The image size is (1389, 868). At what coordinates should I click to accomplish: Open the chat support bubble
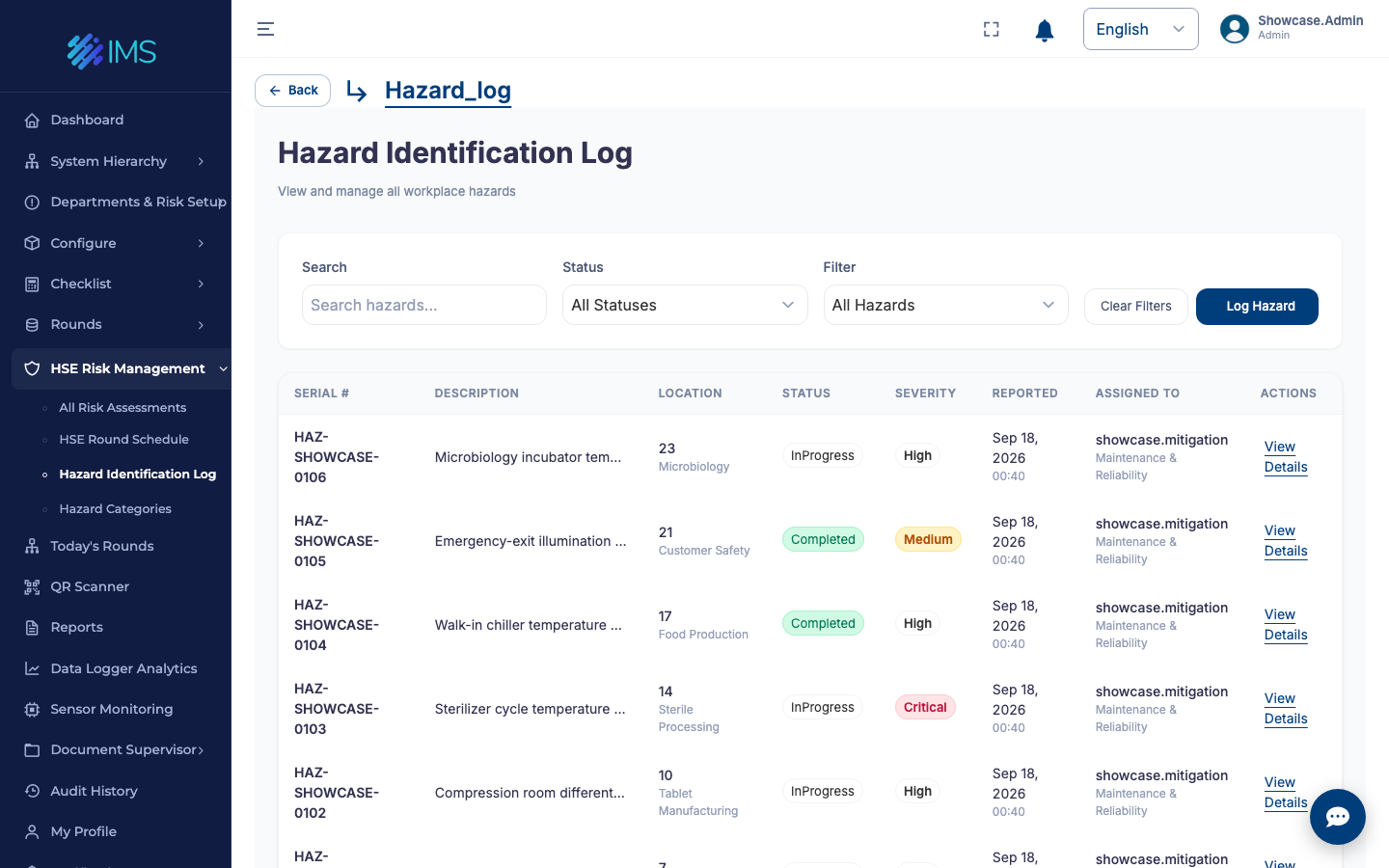pyautogui.click(x=1337, y=817)
